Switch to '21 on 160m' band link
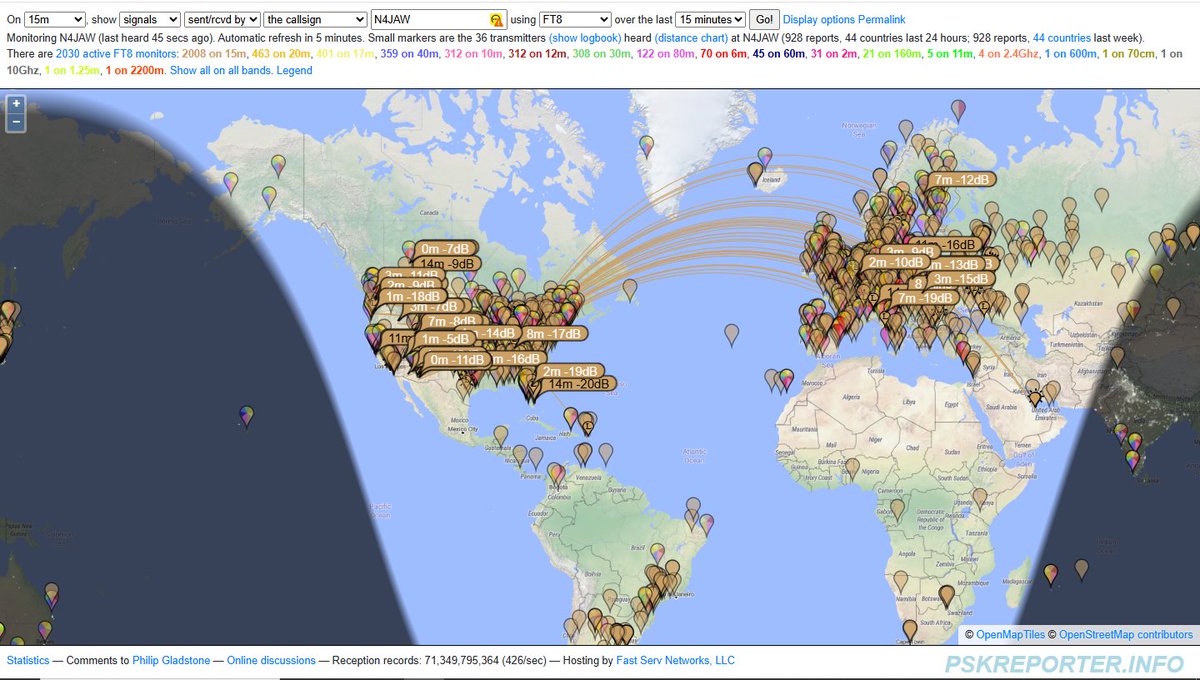This screenshot has width=1200, height=680. (892, 54)
